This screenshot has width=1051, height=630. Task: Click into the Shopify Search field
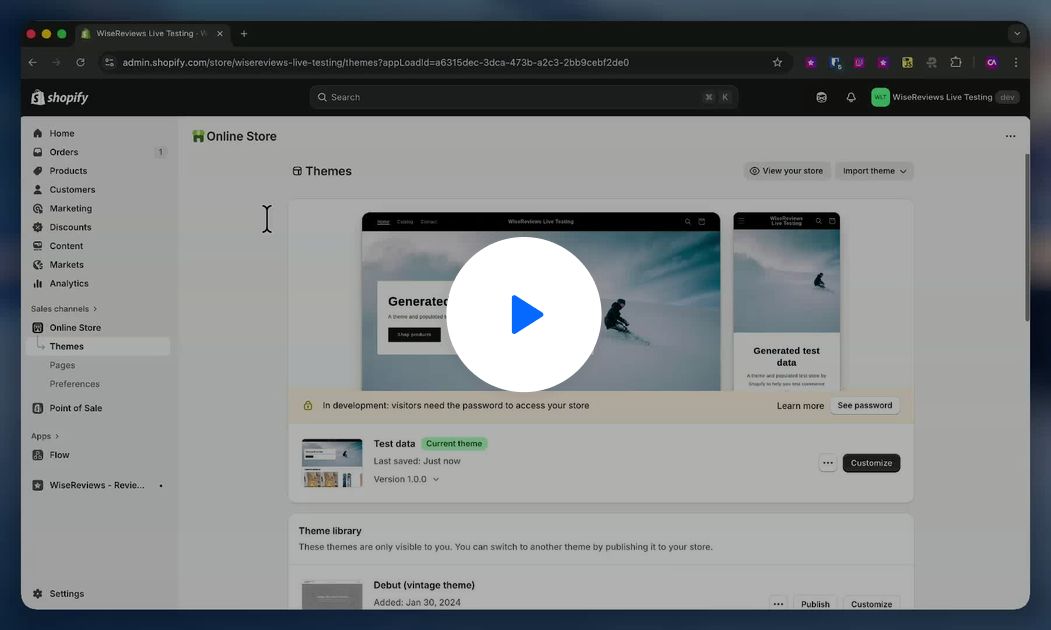tap(523, 97)
